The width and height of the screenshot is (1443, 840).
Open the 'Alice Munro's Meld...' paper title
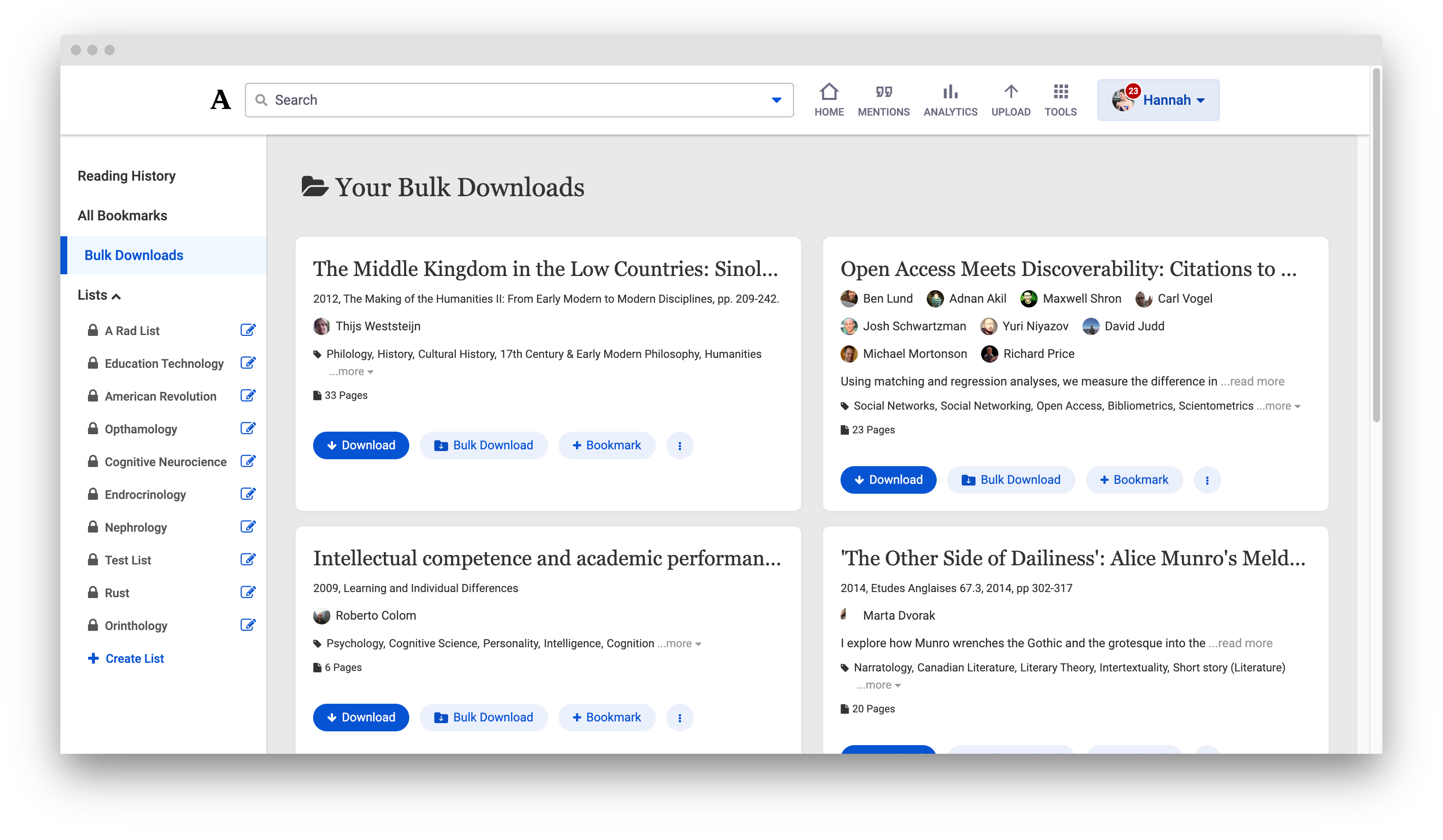click(1073, 558)
